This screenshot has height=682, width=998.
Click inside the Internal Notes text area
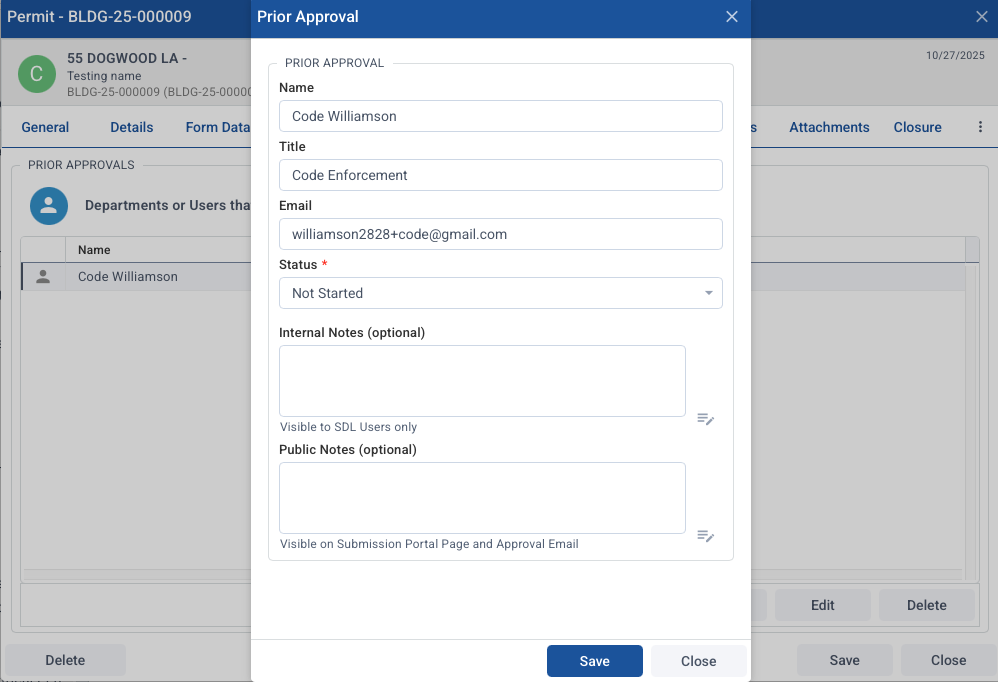482,381
